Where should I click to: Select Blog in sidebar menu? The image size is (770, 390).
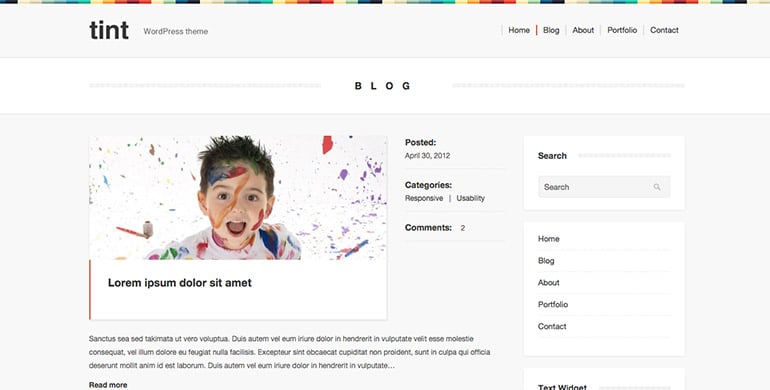[546, 261]
